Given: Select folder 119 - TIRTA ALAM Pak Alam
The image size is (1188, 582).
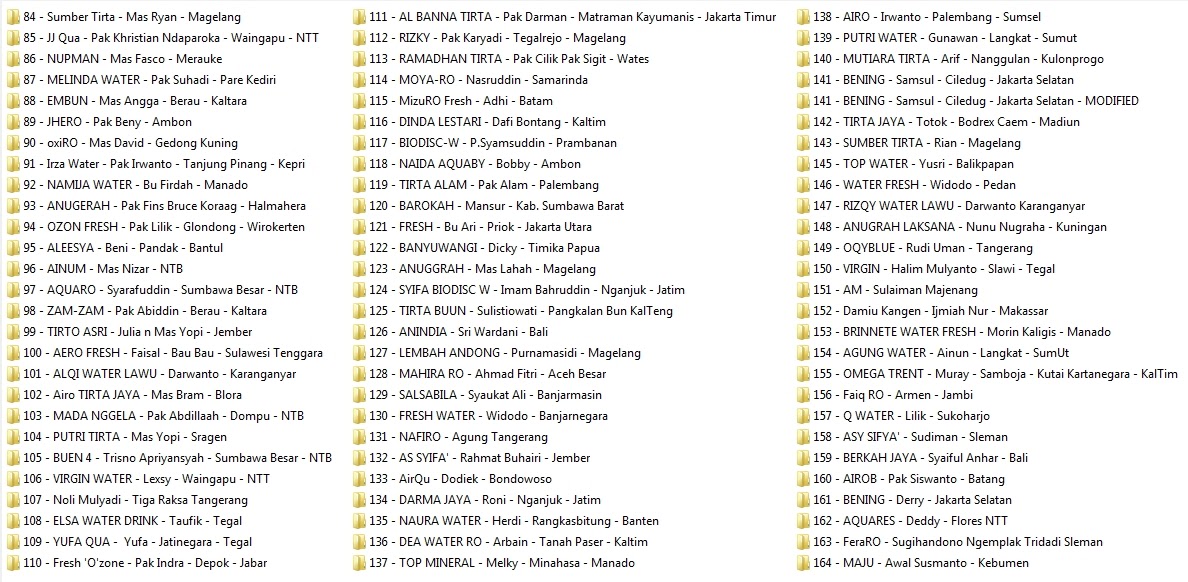Looking at the screenshot, I should (x=477, y=185).
